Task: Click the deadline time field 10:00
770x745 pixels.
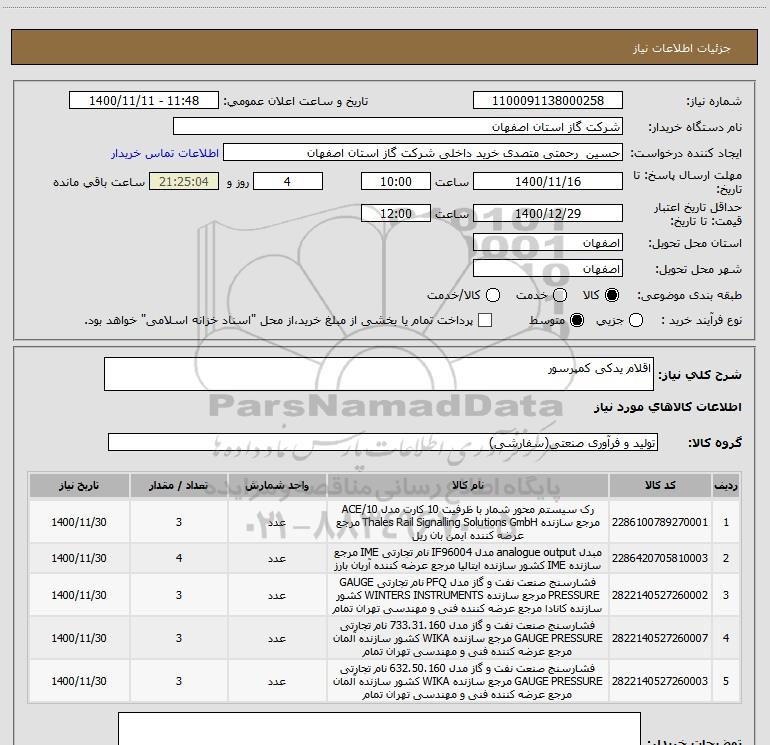Action: 396,181
